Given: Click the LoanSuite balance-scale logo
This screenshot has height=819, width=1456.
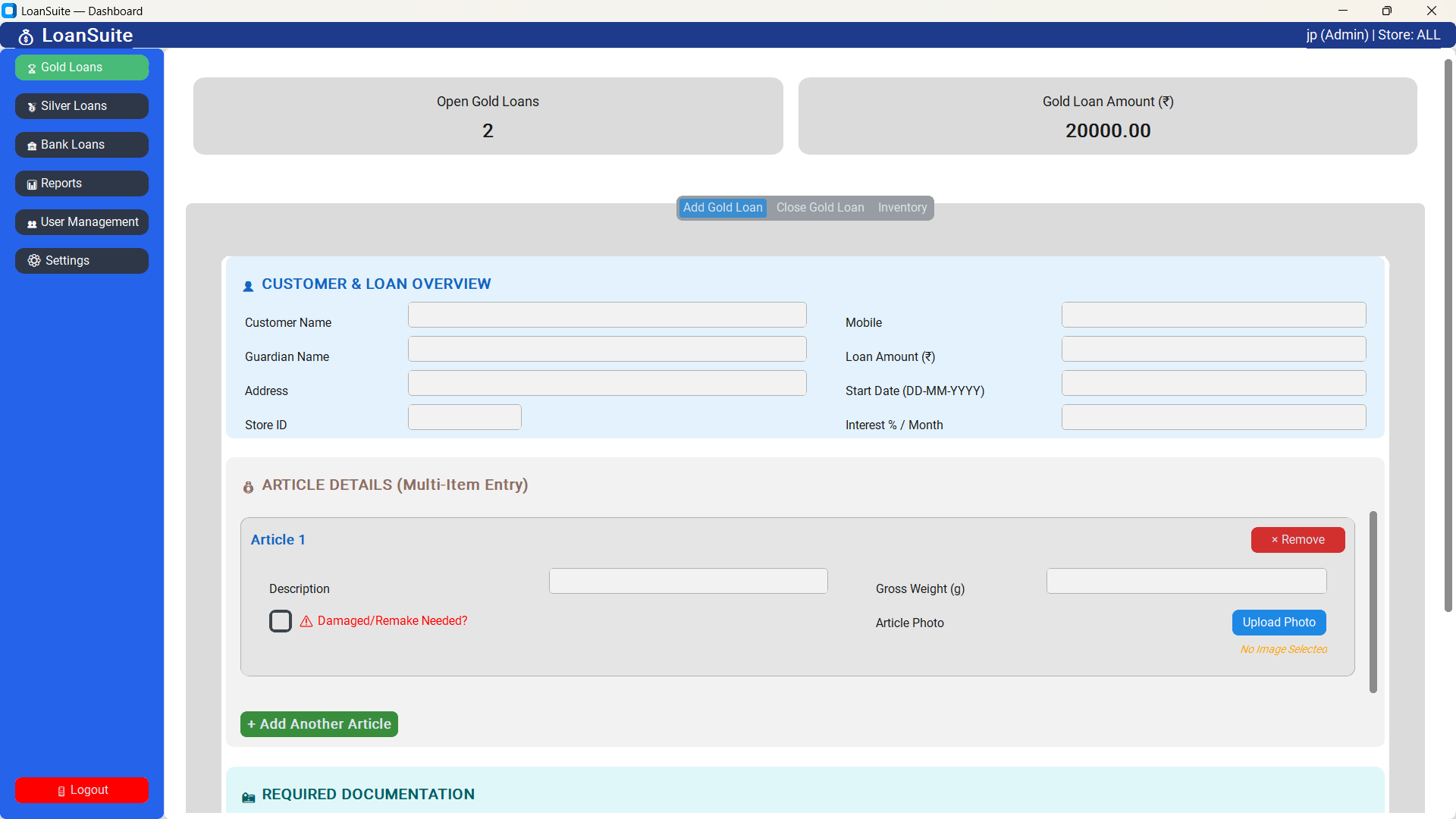Looking at the screenshot, I should [x=26, y=36].
